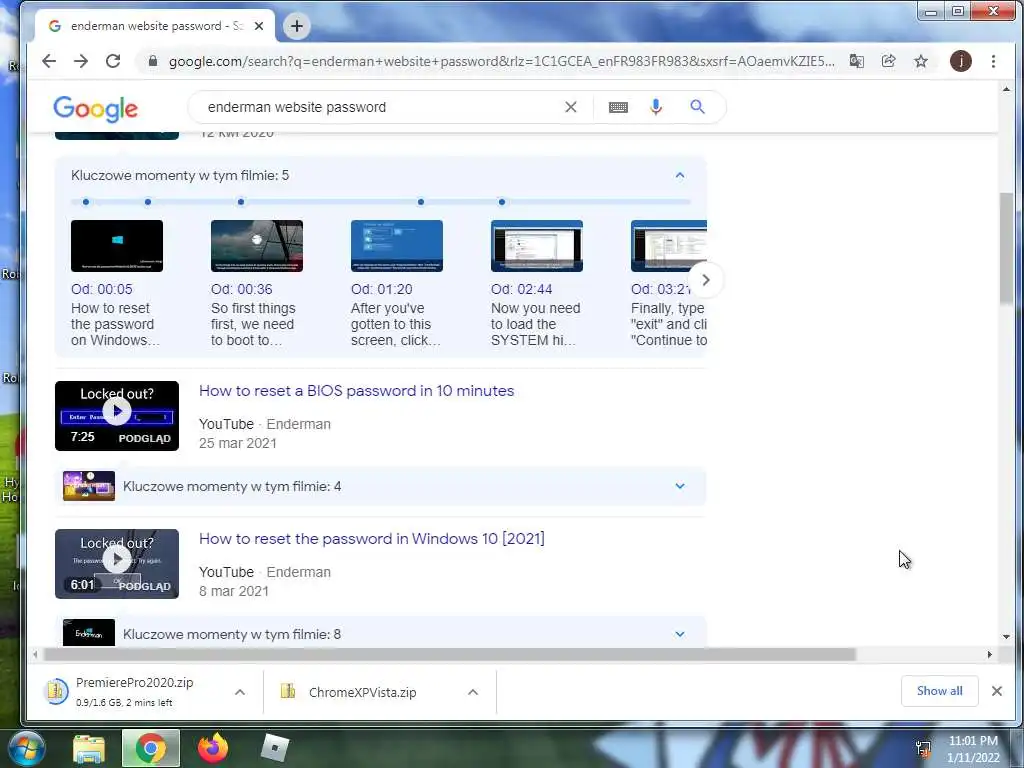
Task: Click the Od: 01:20 timestamp link
Action: pos(381,289)
